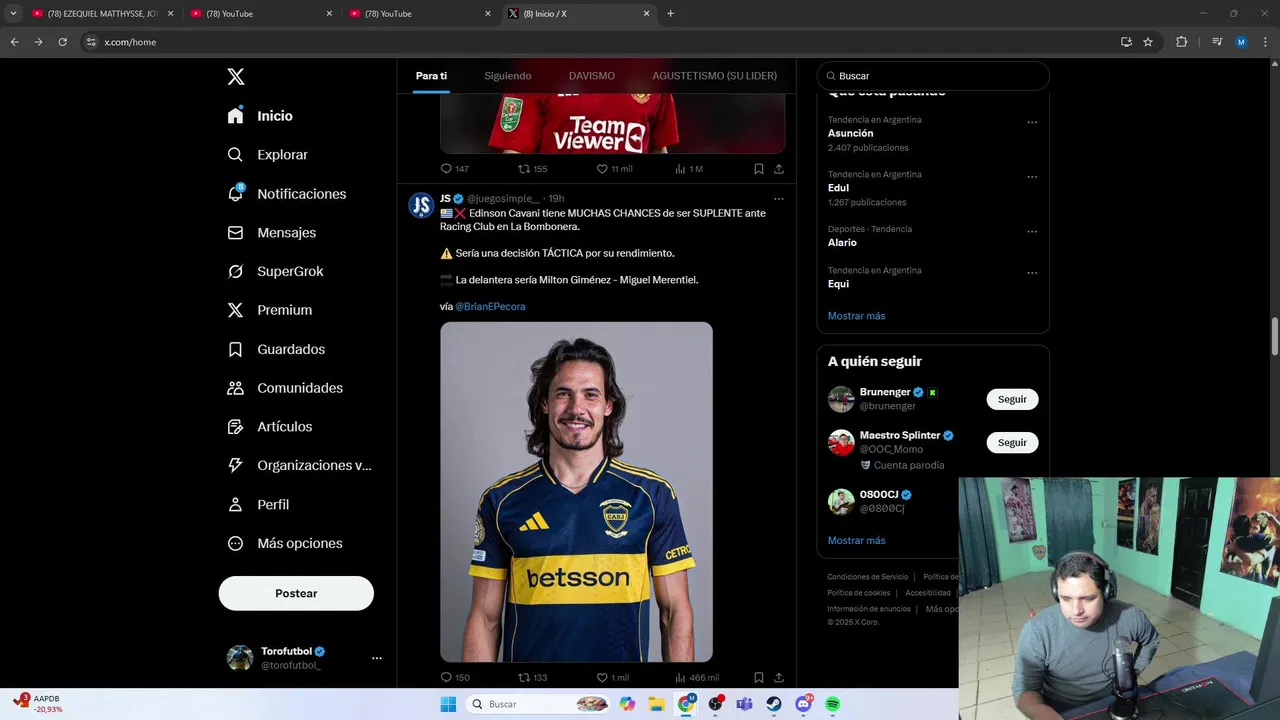Open Política de cookies link
The width and height of the screenshot is (1280, 720).
858,593
